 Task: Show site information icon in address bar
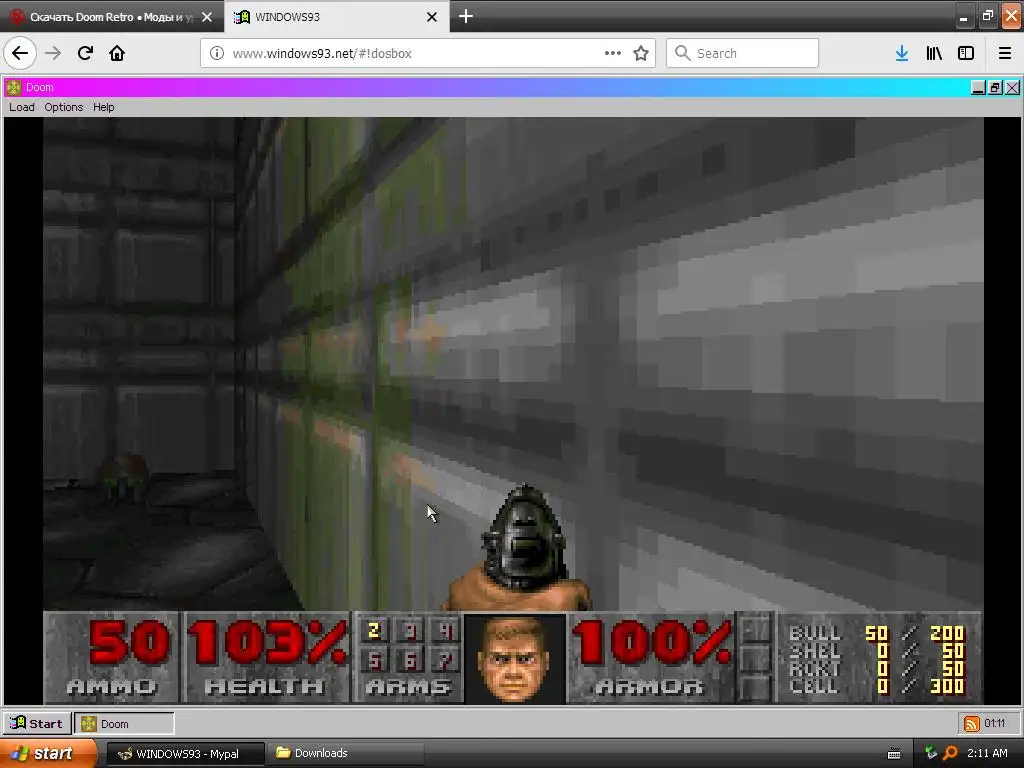coord(217,53)
